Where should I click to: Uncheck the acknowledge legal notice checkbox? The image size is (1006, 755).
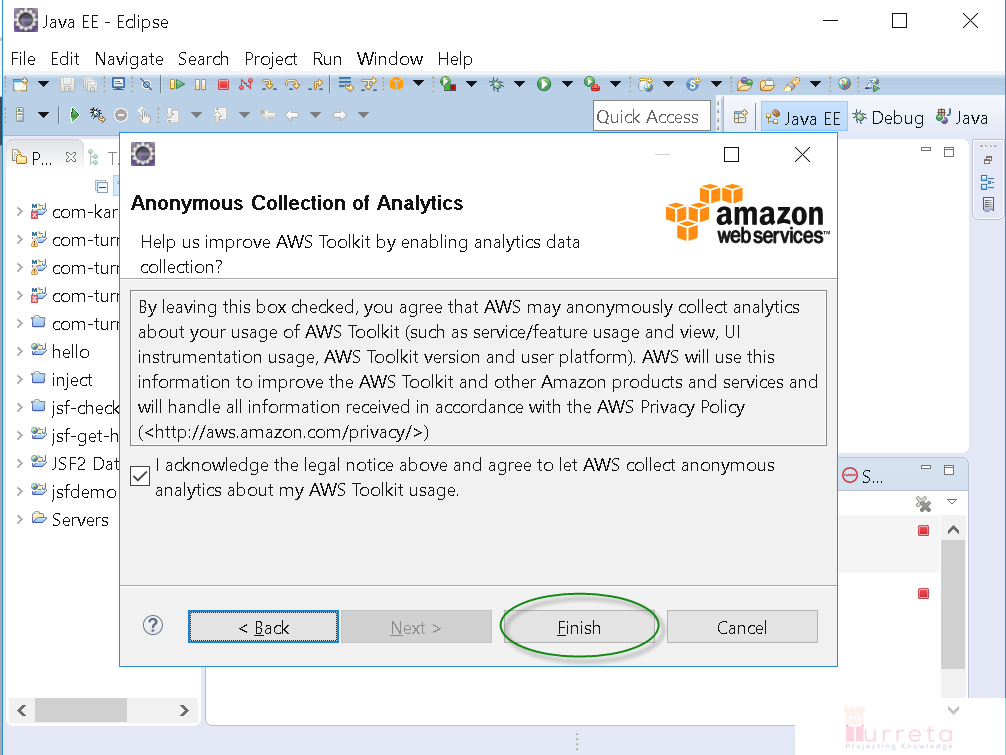140,476
